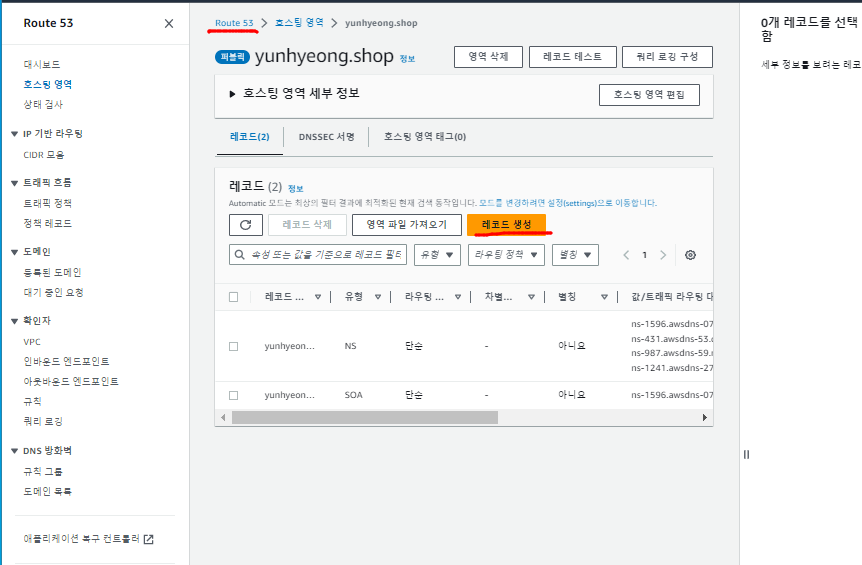Go to the next records page arrow
Screen dimensions: 862x565
pos(663,255)
